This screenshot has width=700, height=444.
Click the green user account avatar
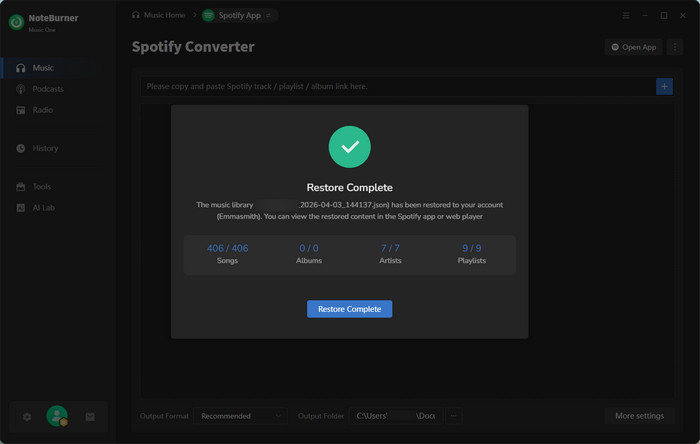tap(57, 416)
